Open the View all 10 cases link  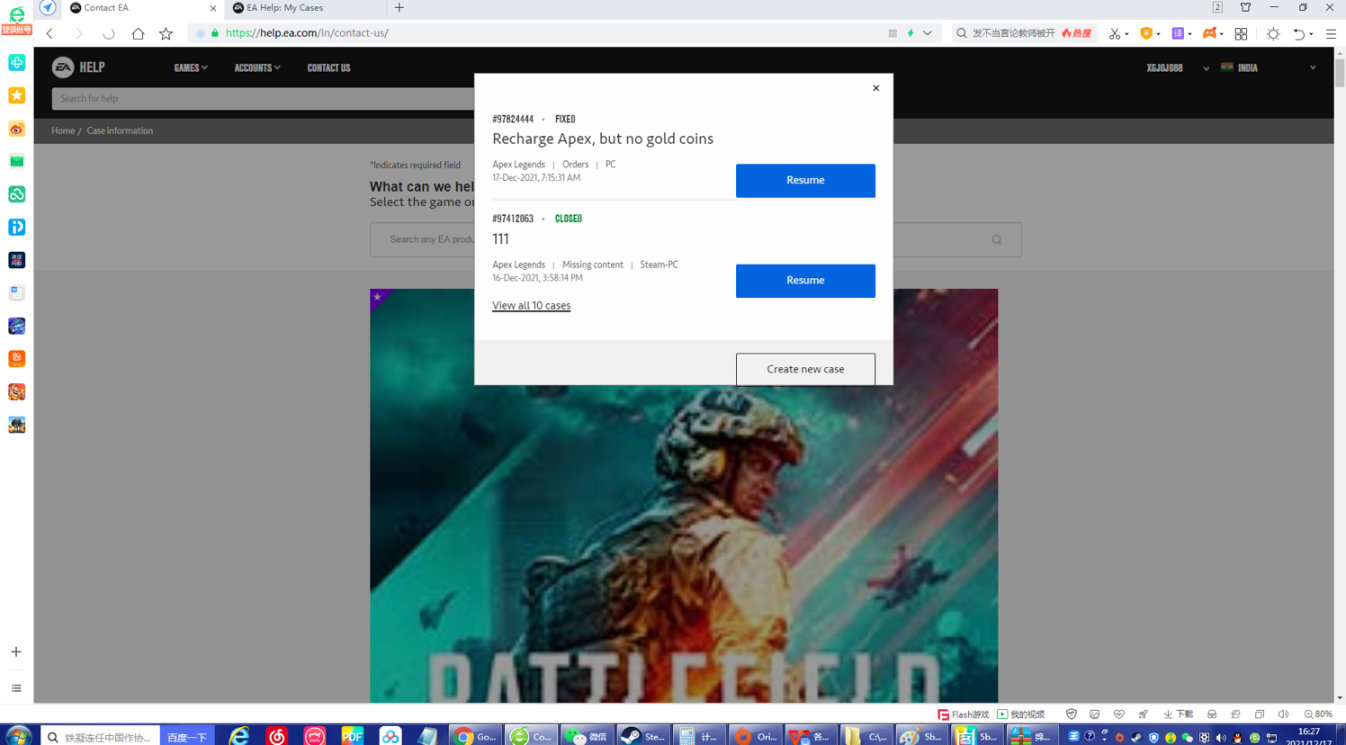click(x=531, y=306)
